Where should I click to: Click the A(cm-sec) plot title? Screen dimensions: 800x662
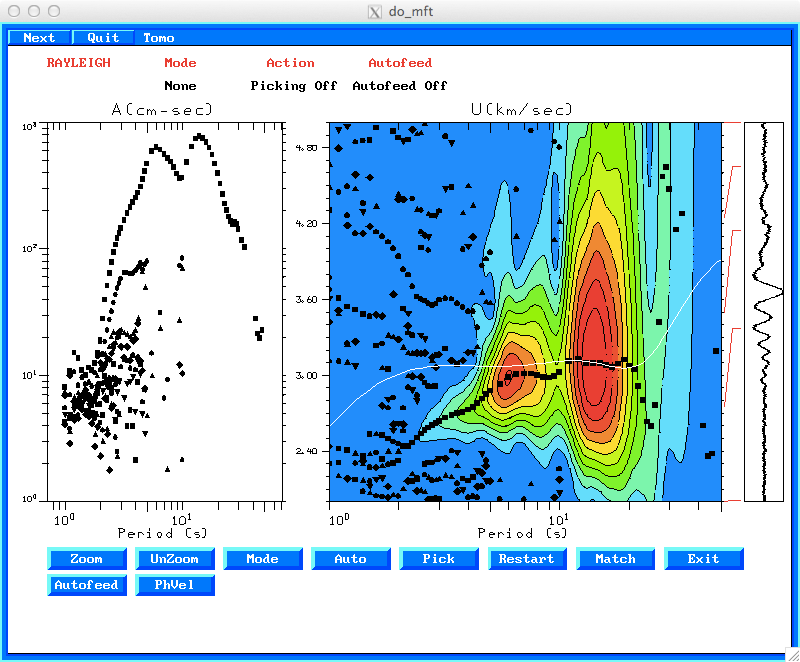click(162, 109)
